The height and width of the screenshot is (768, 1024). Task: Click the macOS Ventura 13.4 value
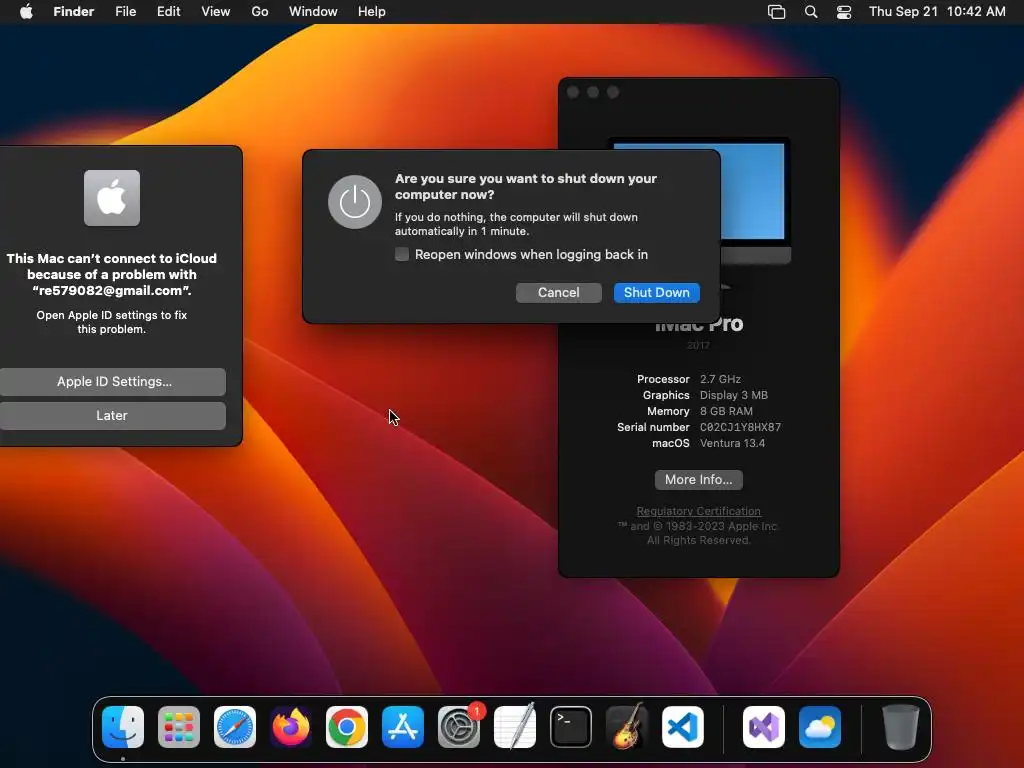click(732, 443)
